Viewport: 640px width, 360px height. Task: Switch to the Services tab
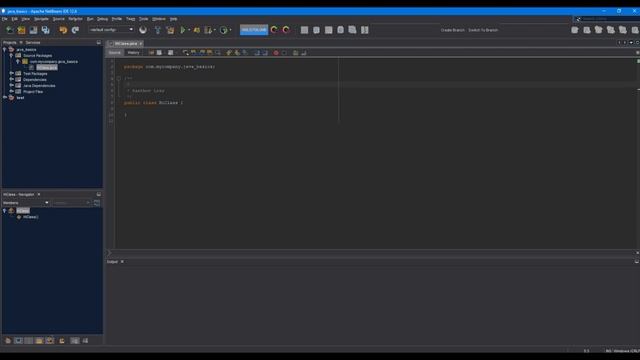tap(33, 42)
